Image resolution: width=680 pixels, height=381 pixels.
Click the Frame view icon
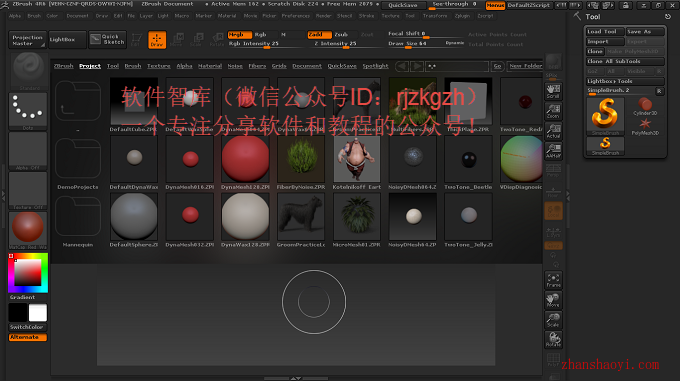pos(553,280)
